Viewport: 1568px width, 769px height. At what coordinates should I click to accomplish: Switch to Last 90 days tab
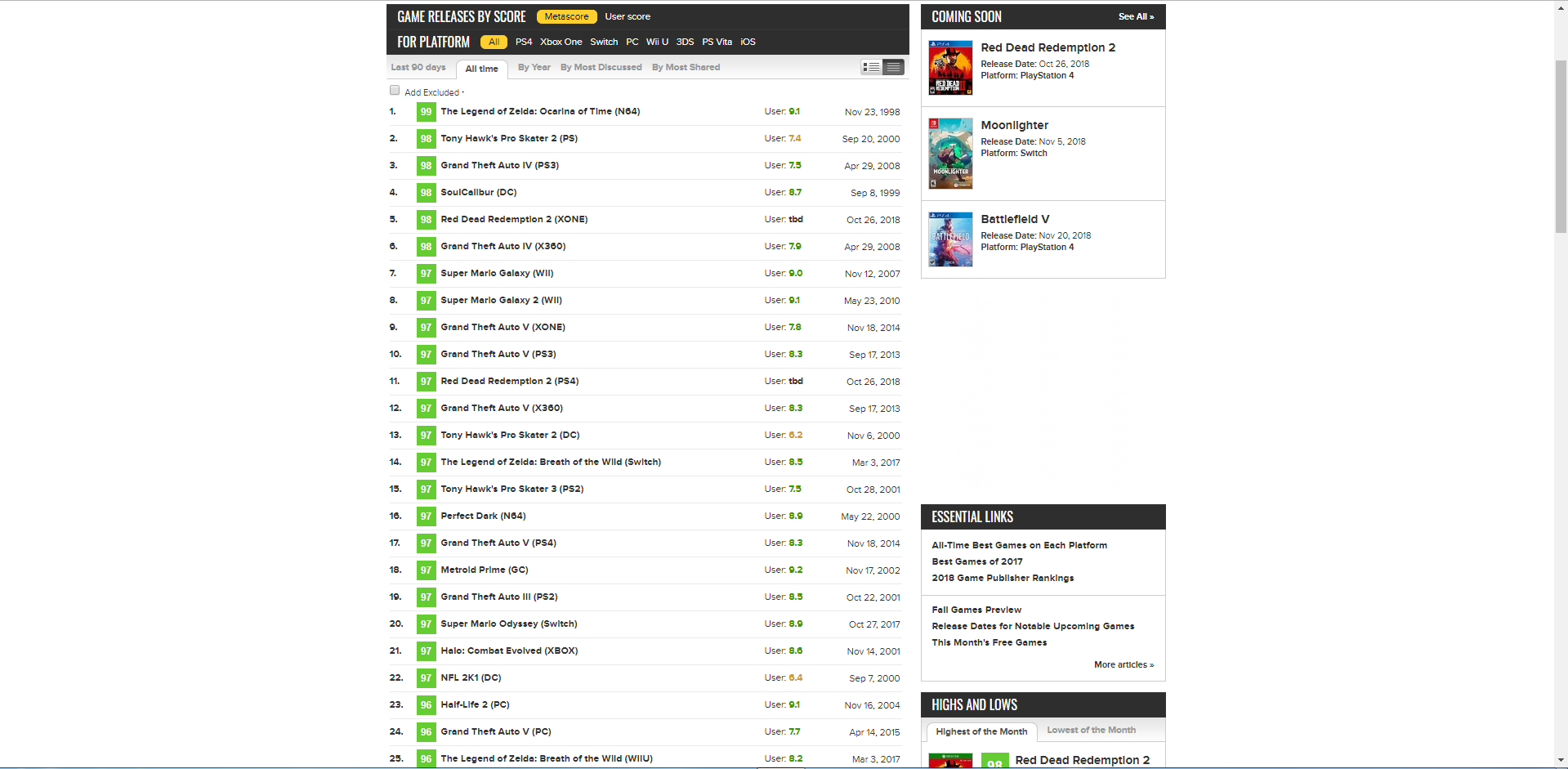(x=418, y=67)
